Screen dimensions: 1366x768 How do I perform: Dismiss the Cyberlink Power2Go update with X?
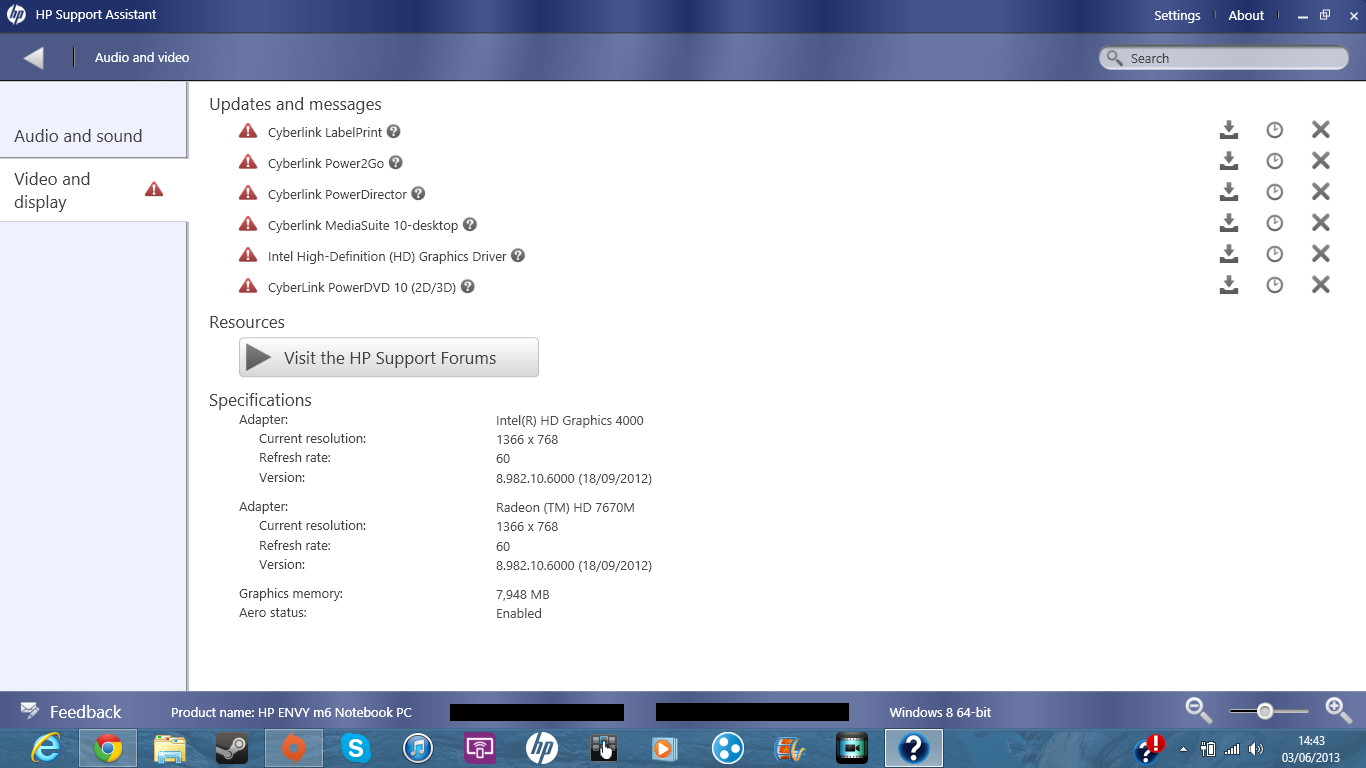(x=1321, y=161)
